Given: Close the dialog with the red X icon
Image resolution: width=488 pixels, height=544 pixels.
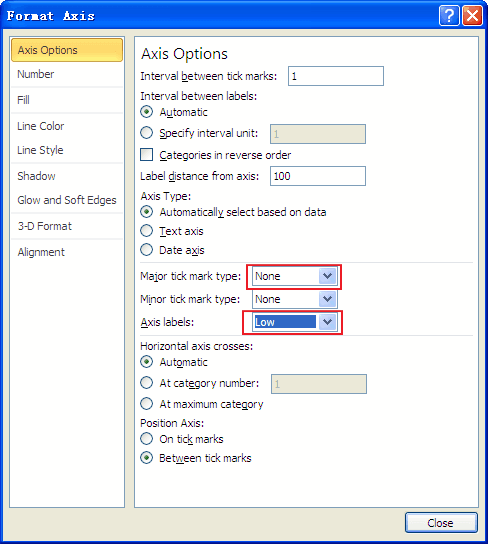Looking at the screenshot, I should coord(472,16).
